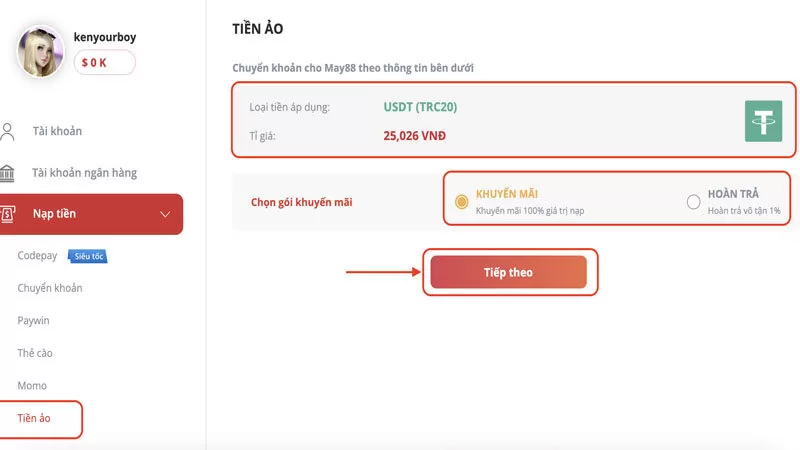This screenshot has width=800, height=450.
Task: Click the account person icon
Action: pos(9,131)
